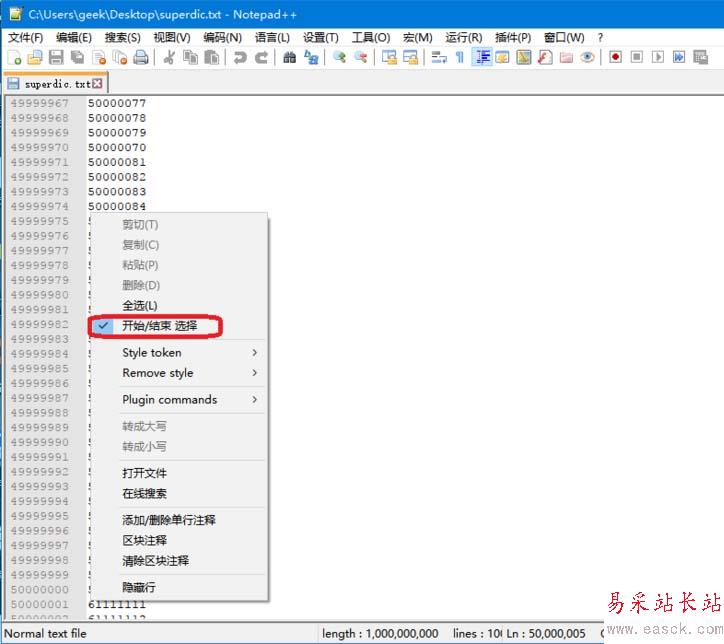Viewport: 724px width, 644px height.
Task: Open the Document Map icon
Action: point(524,58)
